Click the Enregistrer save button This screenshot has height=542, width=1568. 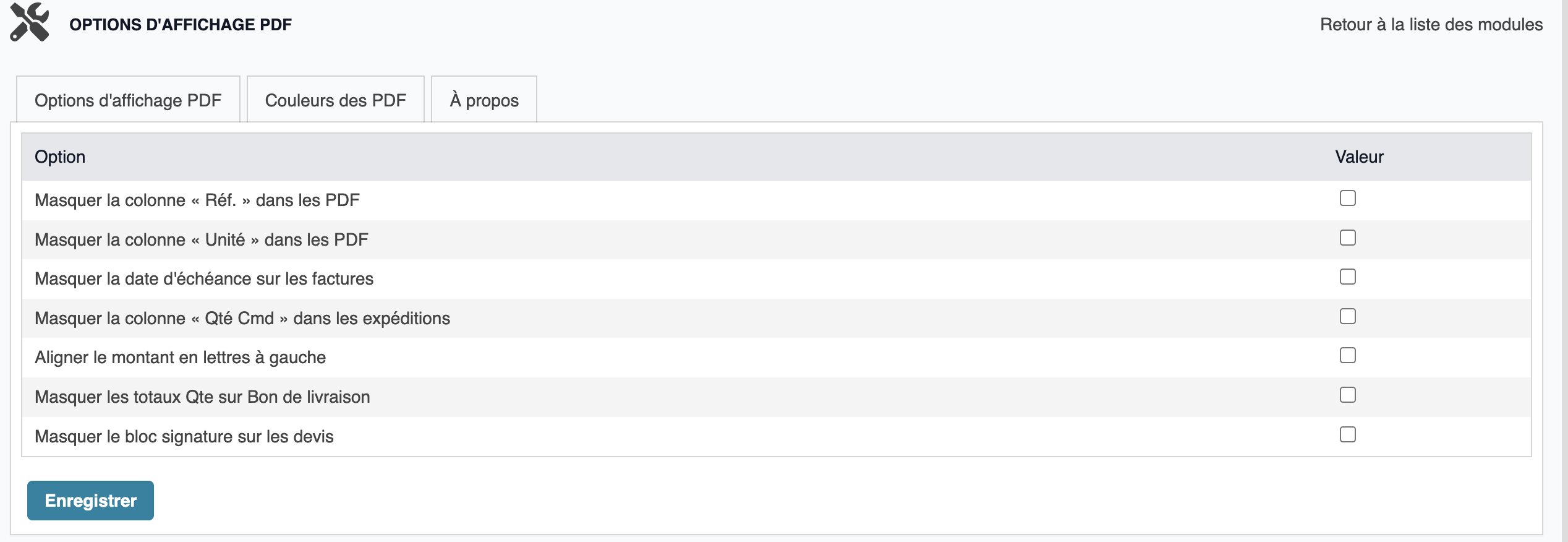tap(90, 501)
